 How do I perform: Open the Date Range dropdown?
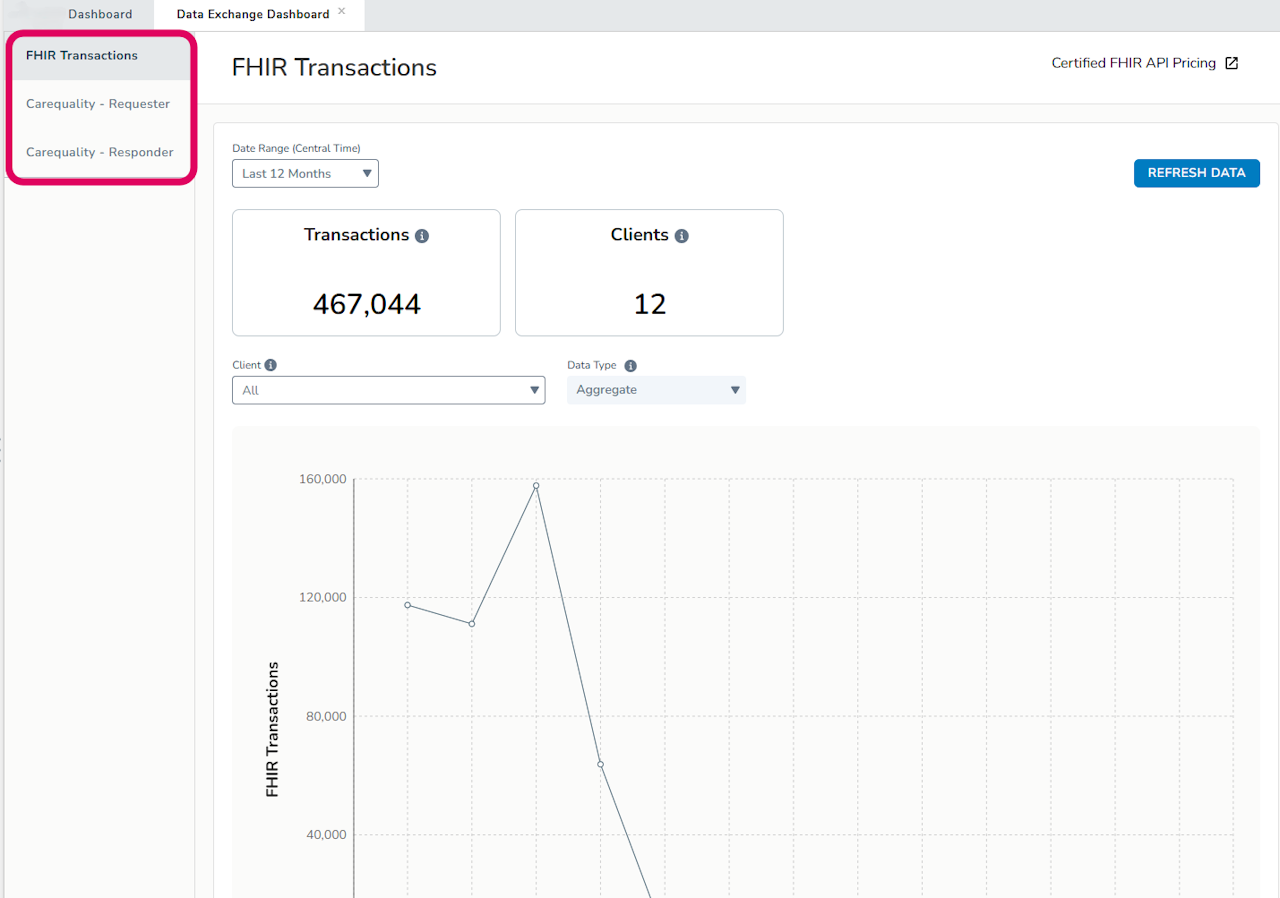pos(305,173)
